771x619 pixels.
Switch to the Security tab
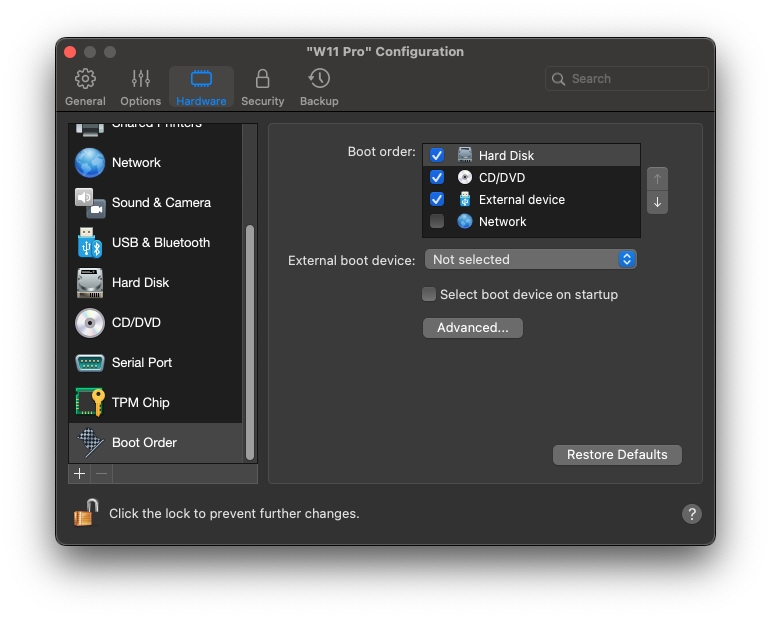pyautogui.click(x=262, y=87)
